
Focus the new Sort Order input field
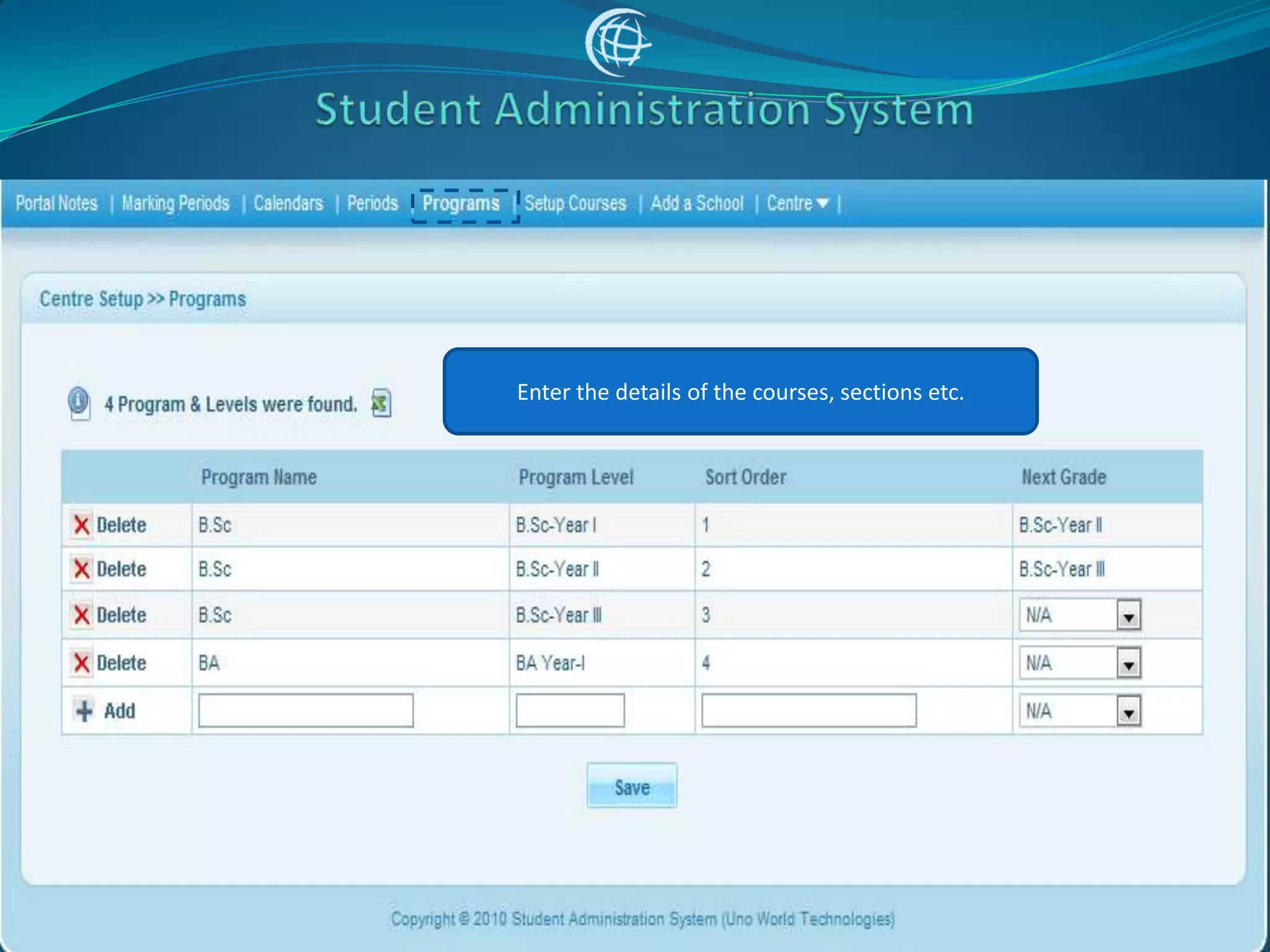tap(809, 710)
